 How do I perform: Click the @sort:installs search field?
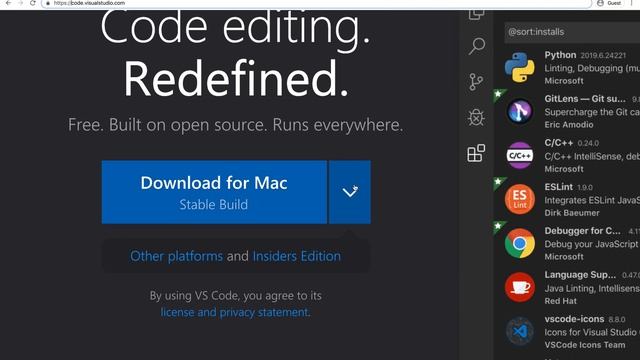[572, 32]
